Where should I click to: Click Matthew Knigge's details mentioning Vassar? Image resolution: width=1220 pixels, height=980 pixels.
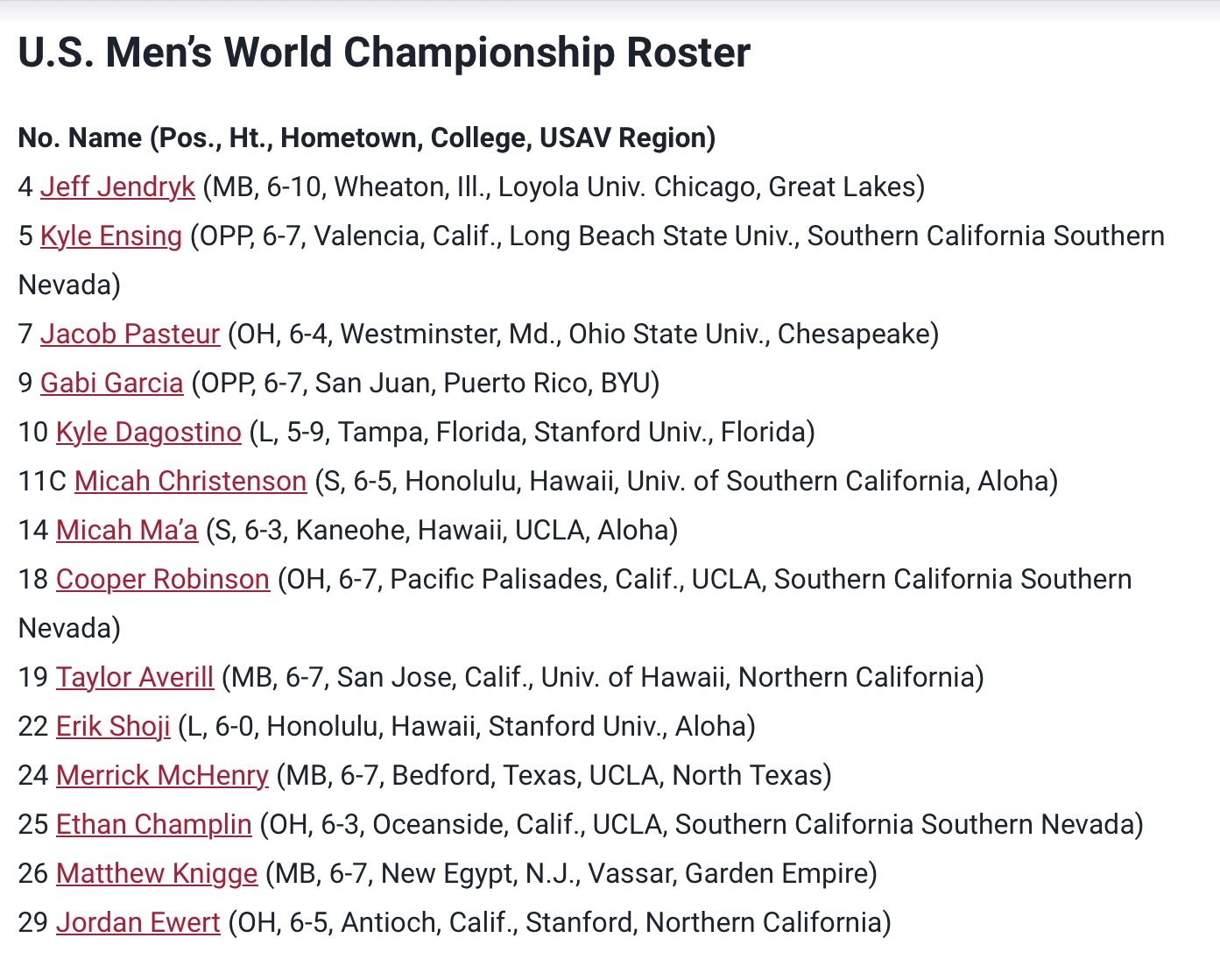click(571, 873)
